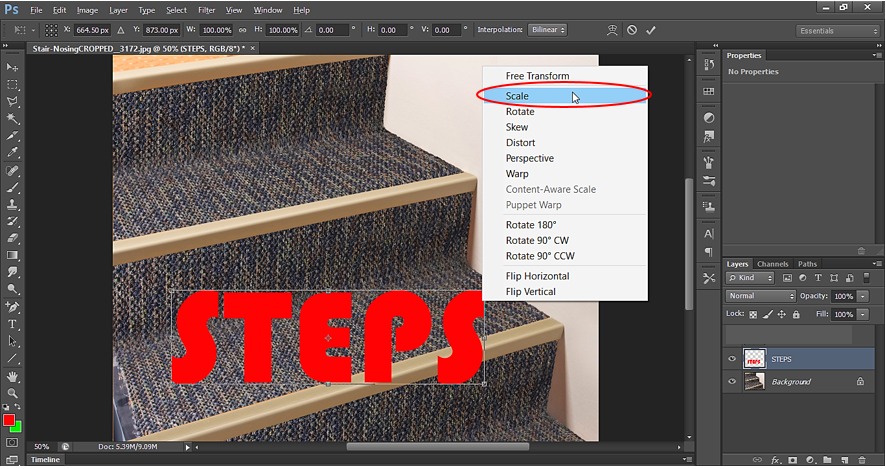
Task: Open the Interpolation Bilinear dropdown
Action: coord(547,30)
